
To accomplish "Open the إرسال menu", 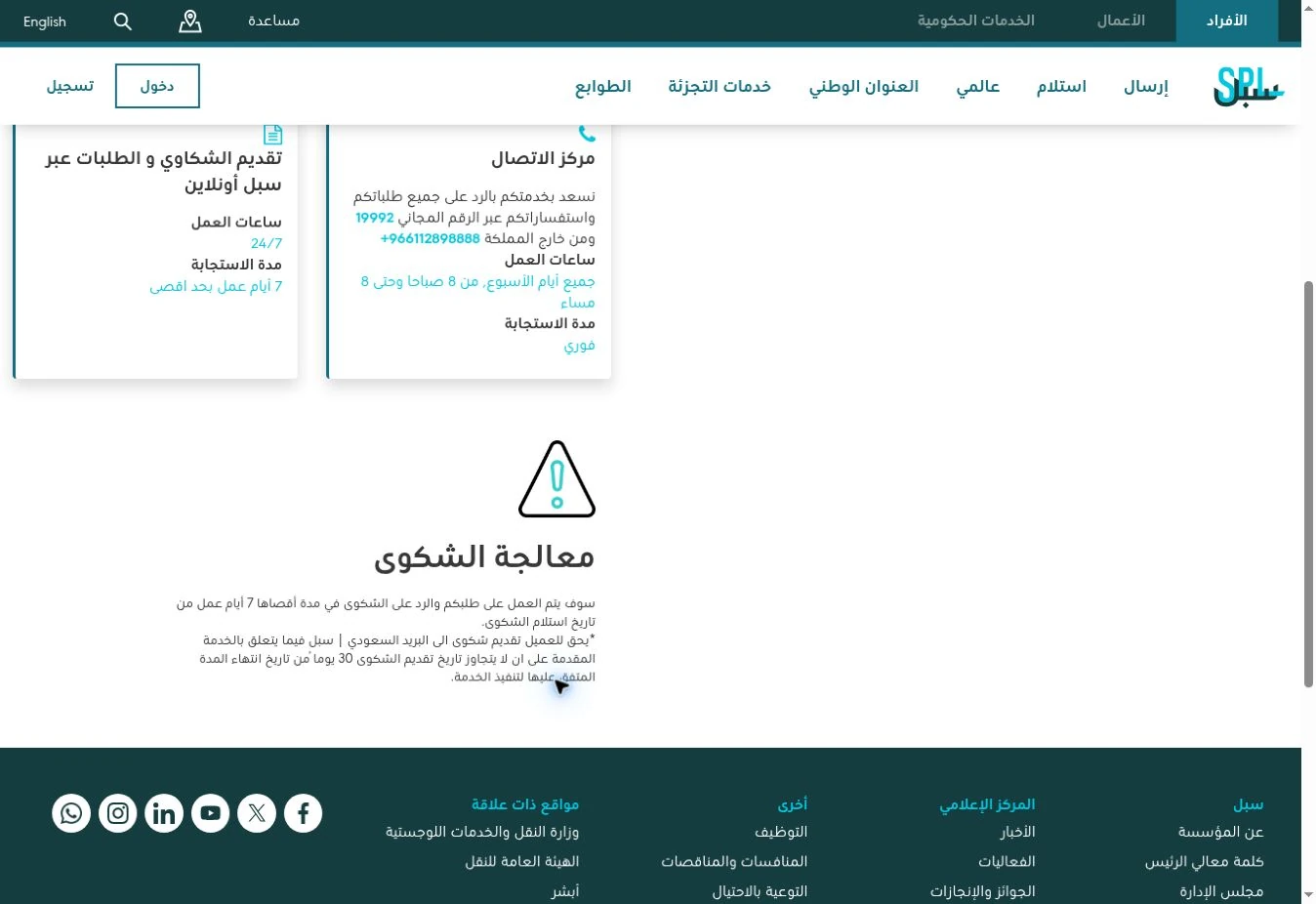I will coord(1146,86).
